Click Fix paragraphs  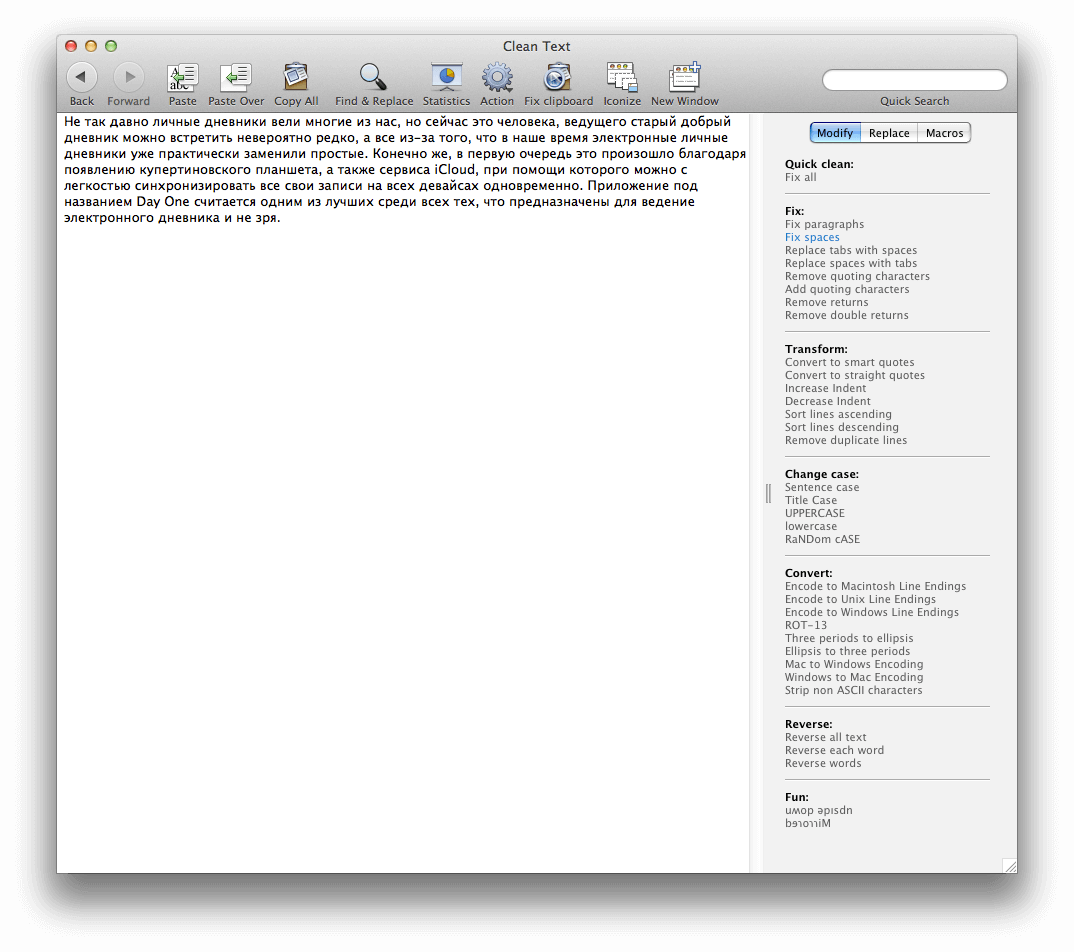point(825,224)
